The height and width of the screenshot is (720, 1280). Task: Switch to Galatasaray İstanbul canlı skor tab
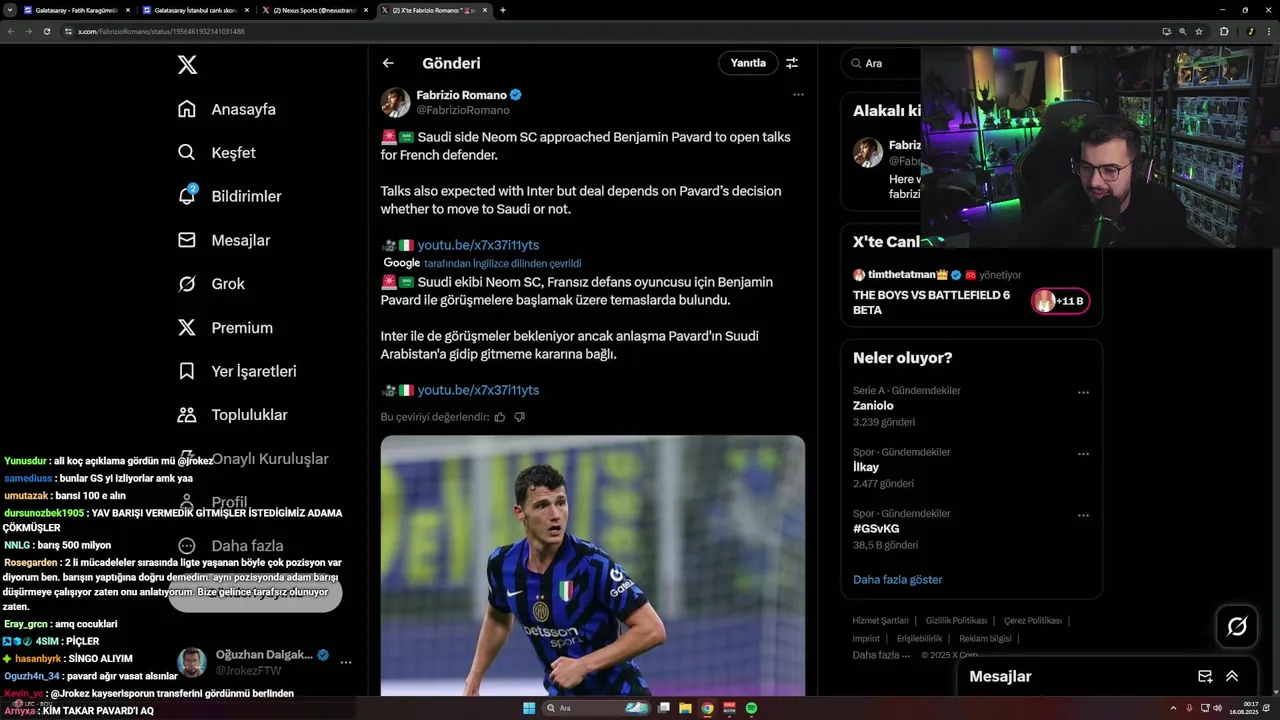[193, 10]
